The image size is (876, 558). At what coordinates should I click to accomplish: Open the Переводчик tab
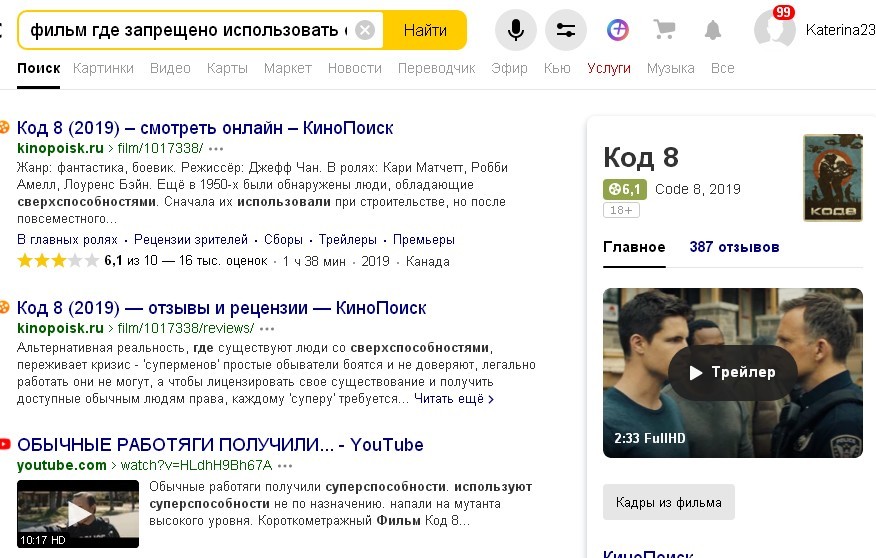(436, 68)
